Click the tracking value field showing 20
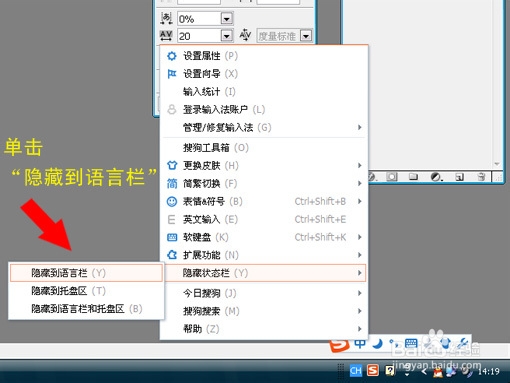This screenshot has height=383, width=510. (x=199, y=36)
